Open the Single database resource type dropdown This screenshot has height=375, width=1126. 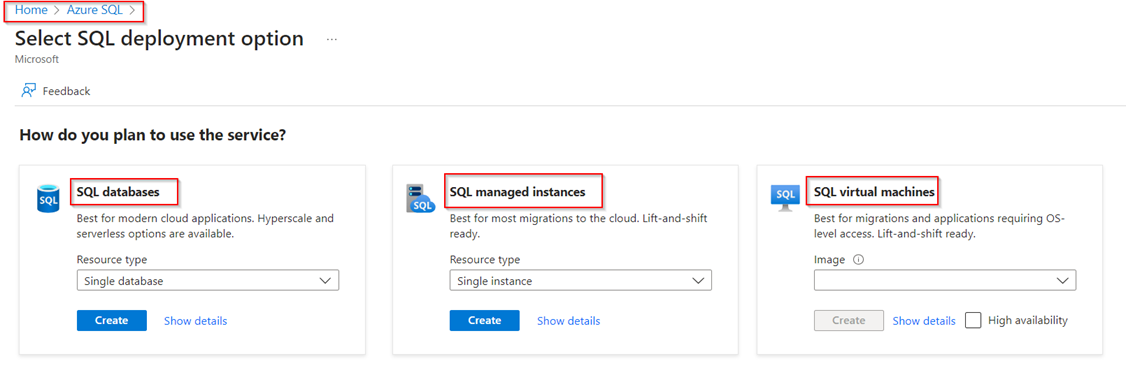pyautogui.click(x=208, y=281)
